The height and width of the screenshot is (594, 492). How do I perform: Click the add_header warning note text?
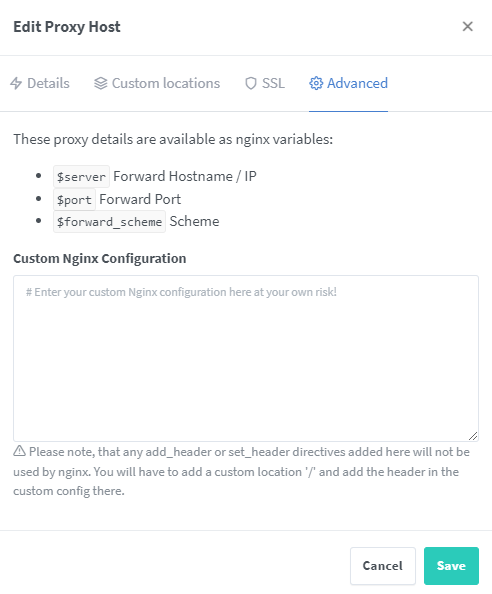242,471
